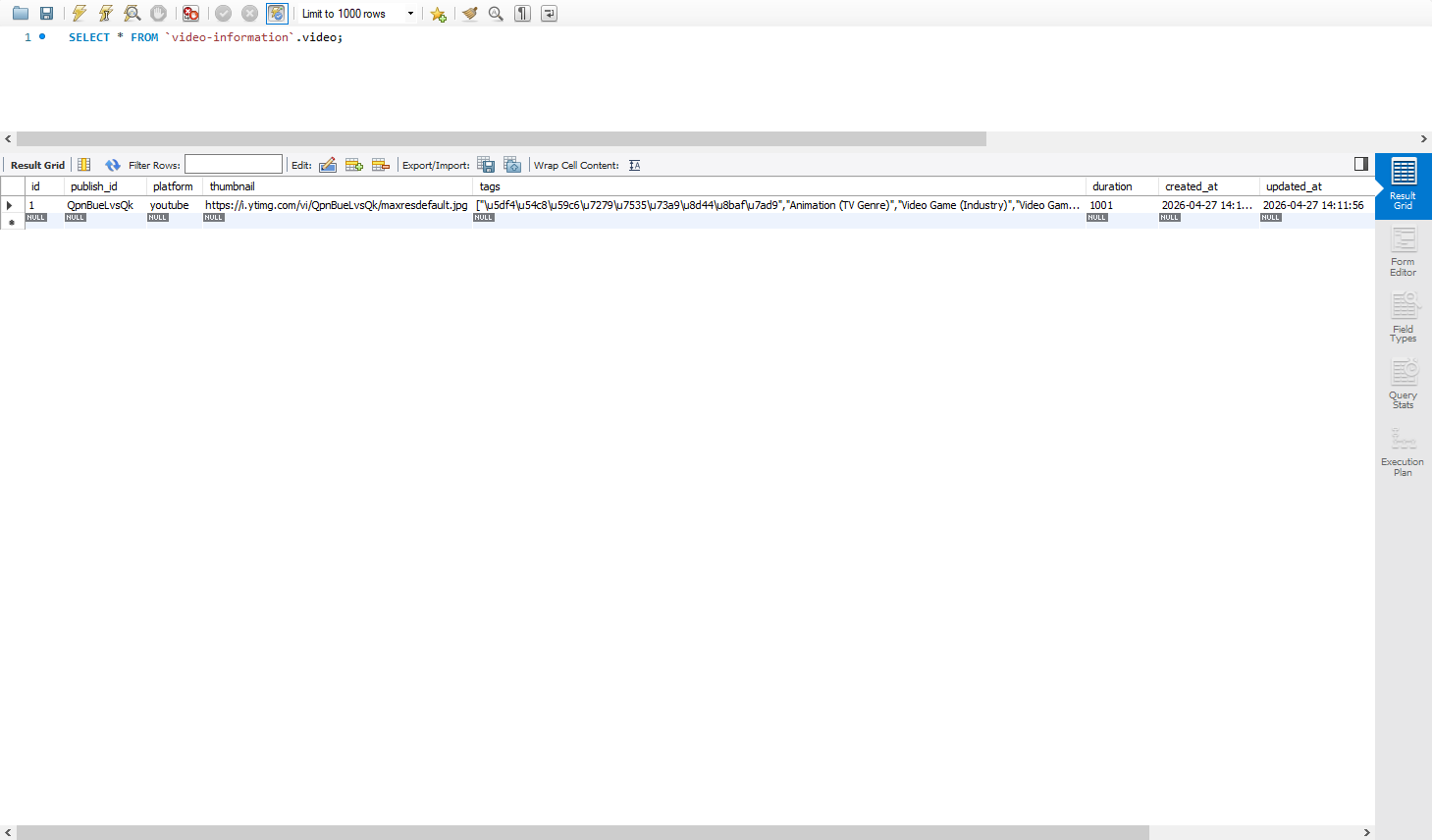1432x840 pixels.
Task: Open the Execution Plan panel
Action: 1403,452
